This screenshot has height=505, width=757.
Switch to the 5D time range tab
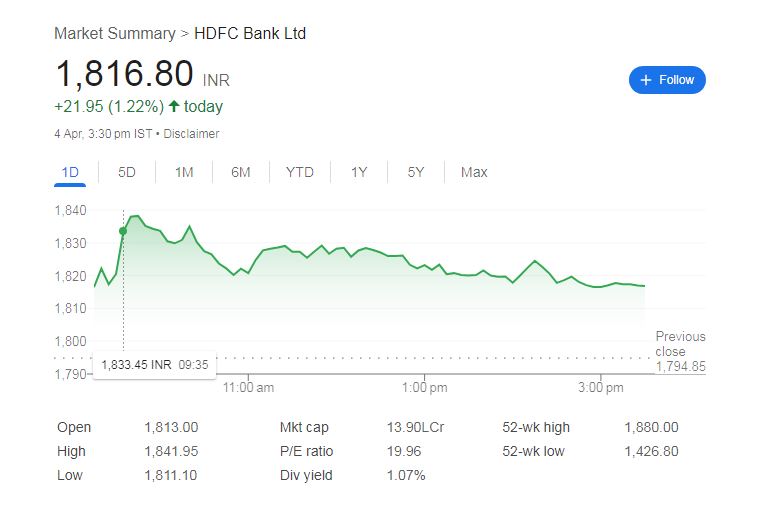pos(127,172)
